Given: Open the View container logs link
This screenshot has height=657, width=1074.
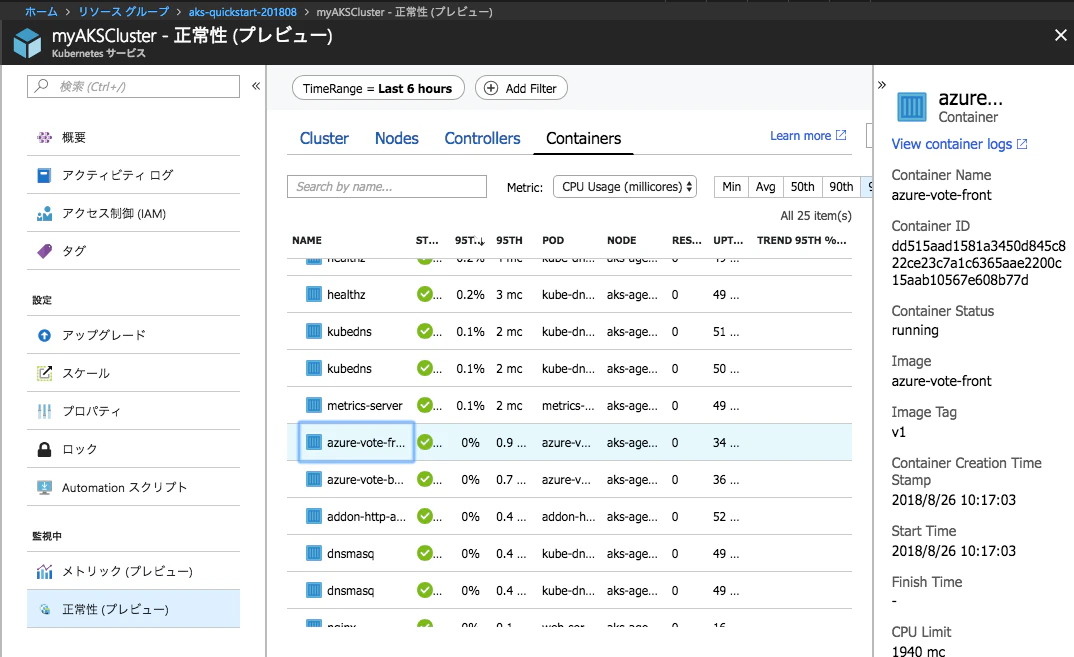Looking at the screenshot, I should tap(959, 144).
